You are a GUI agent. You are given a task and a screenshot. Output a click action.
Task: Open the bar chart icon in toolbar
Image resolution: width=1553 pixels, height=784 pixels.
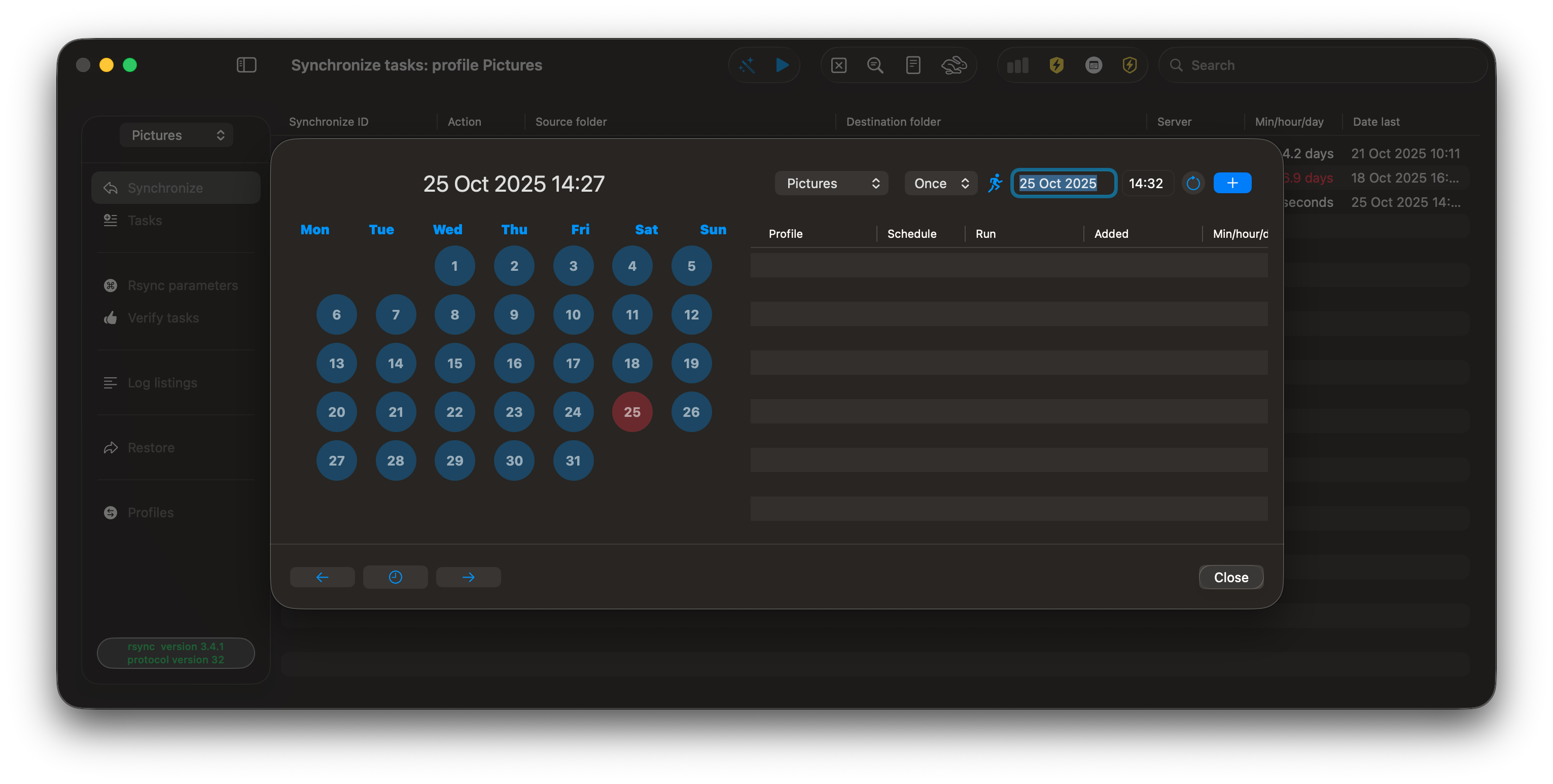point(1017,65)
